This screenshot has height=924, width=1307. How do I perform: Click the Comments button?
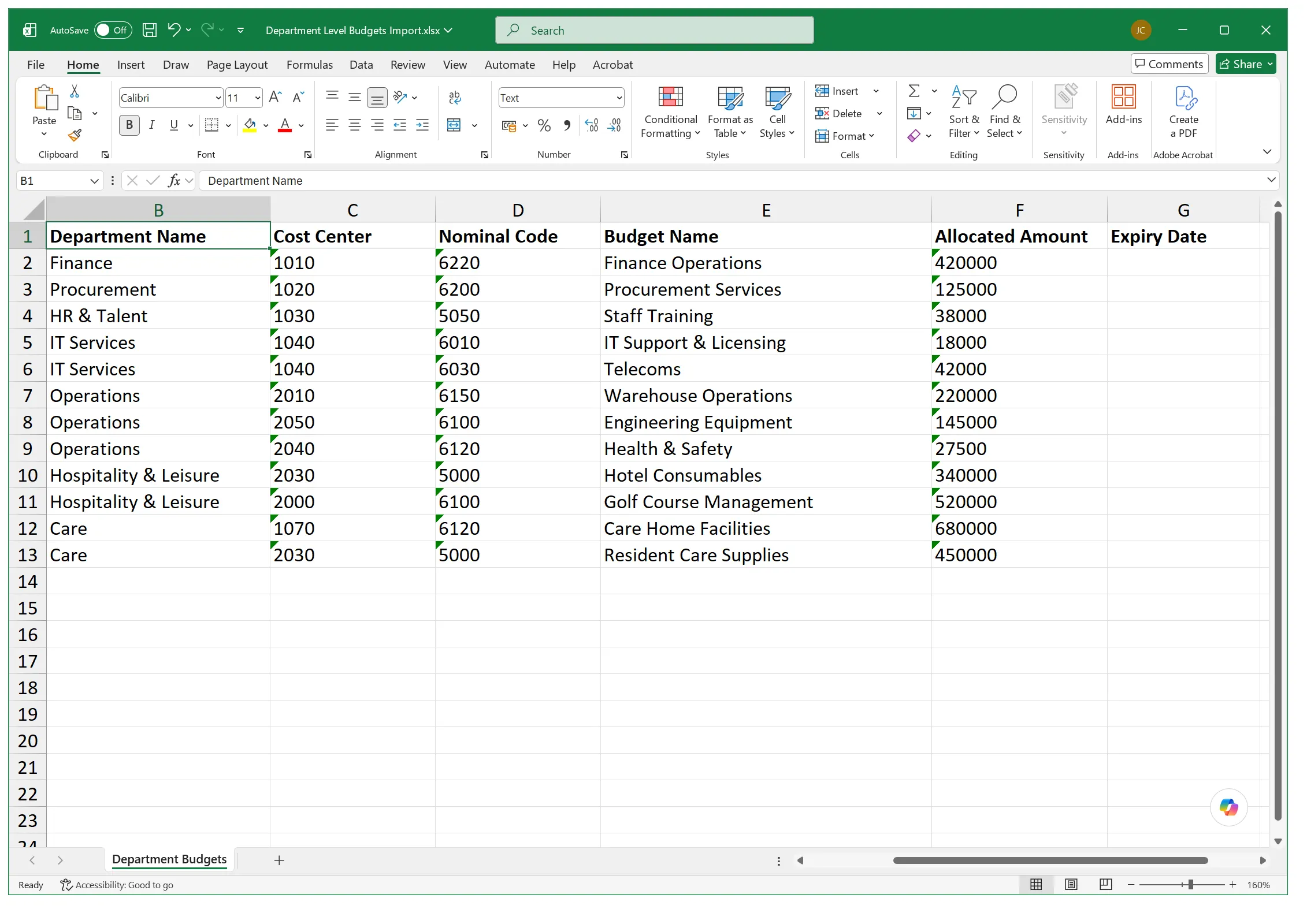[x=1169, y=64]
